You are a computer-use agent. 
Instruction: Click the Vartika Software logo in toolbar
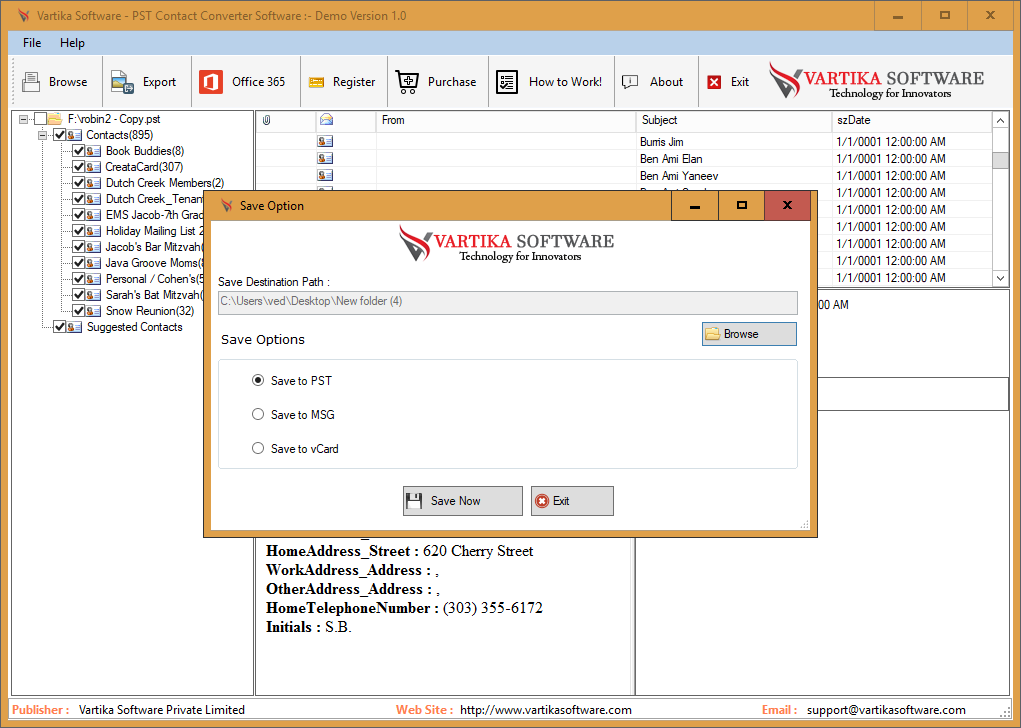tap(876, 81)
